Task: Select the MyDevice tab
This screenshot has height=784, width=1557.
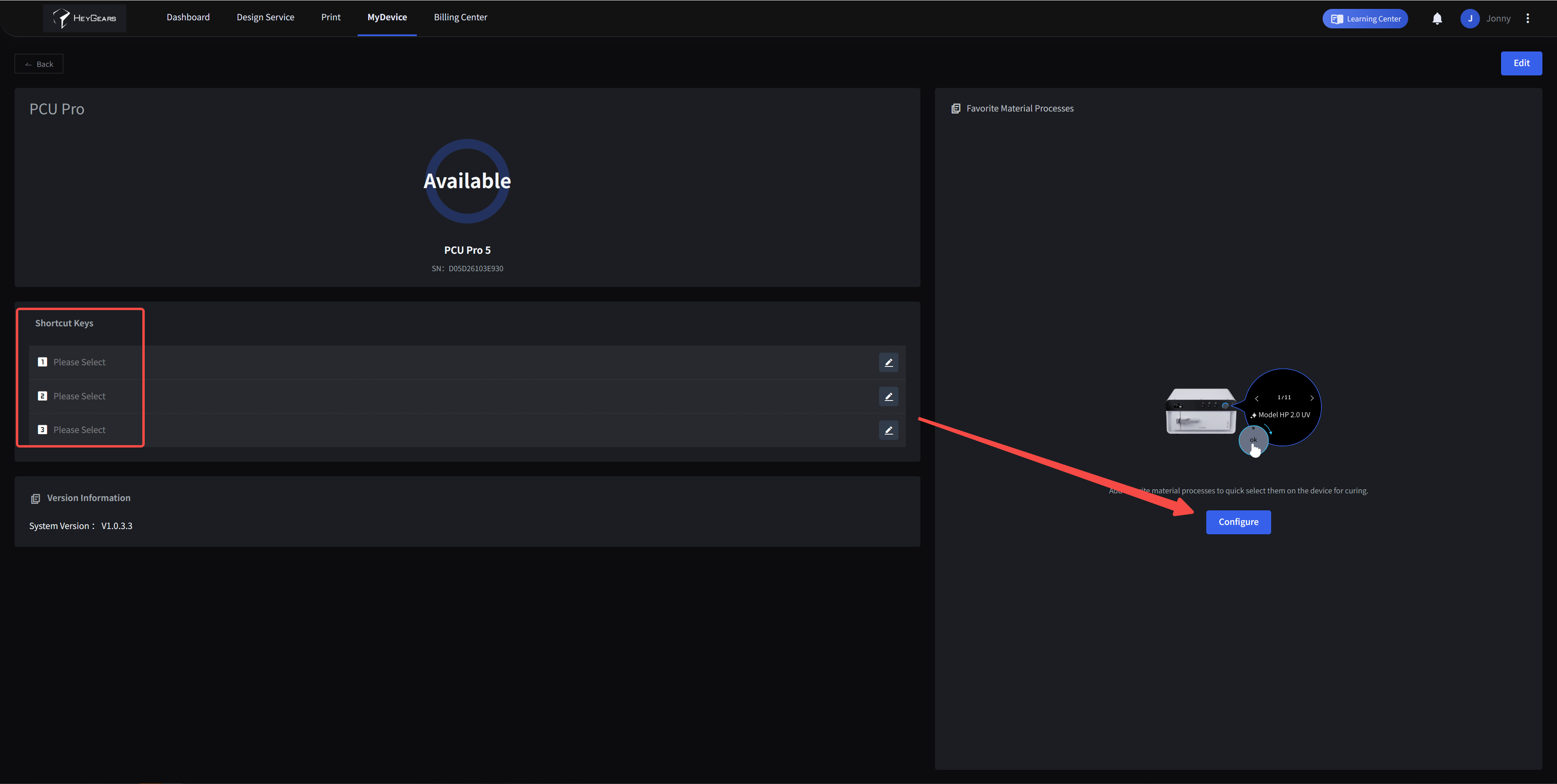Action: click(387, 17)
